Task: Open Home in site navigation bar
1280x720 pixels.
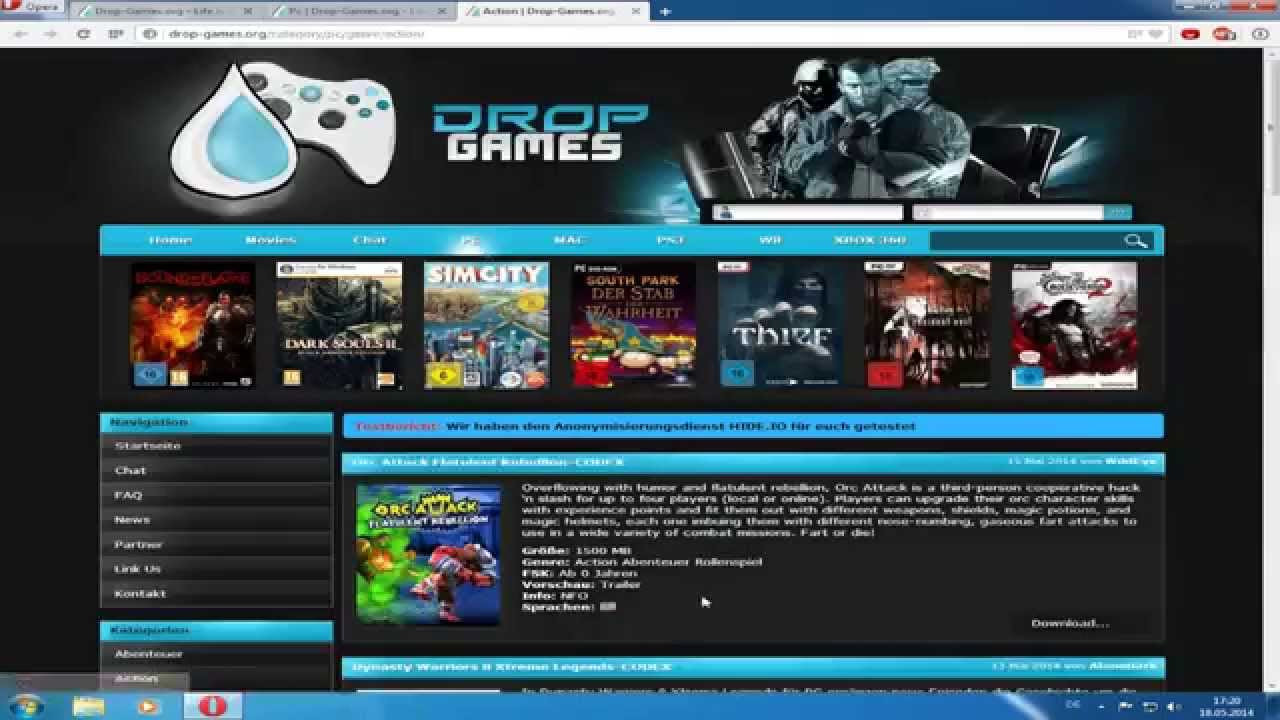Action: pos(170,240)
